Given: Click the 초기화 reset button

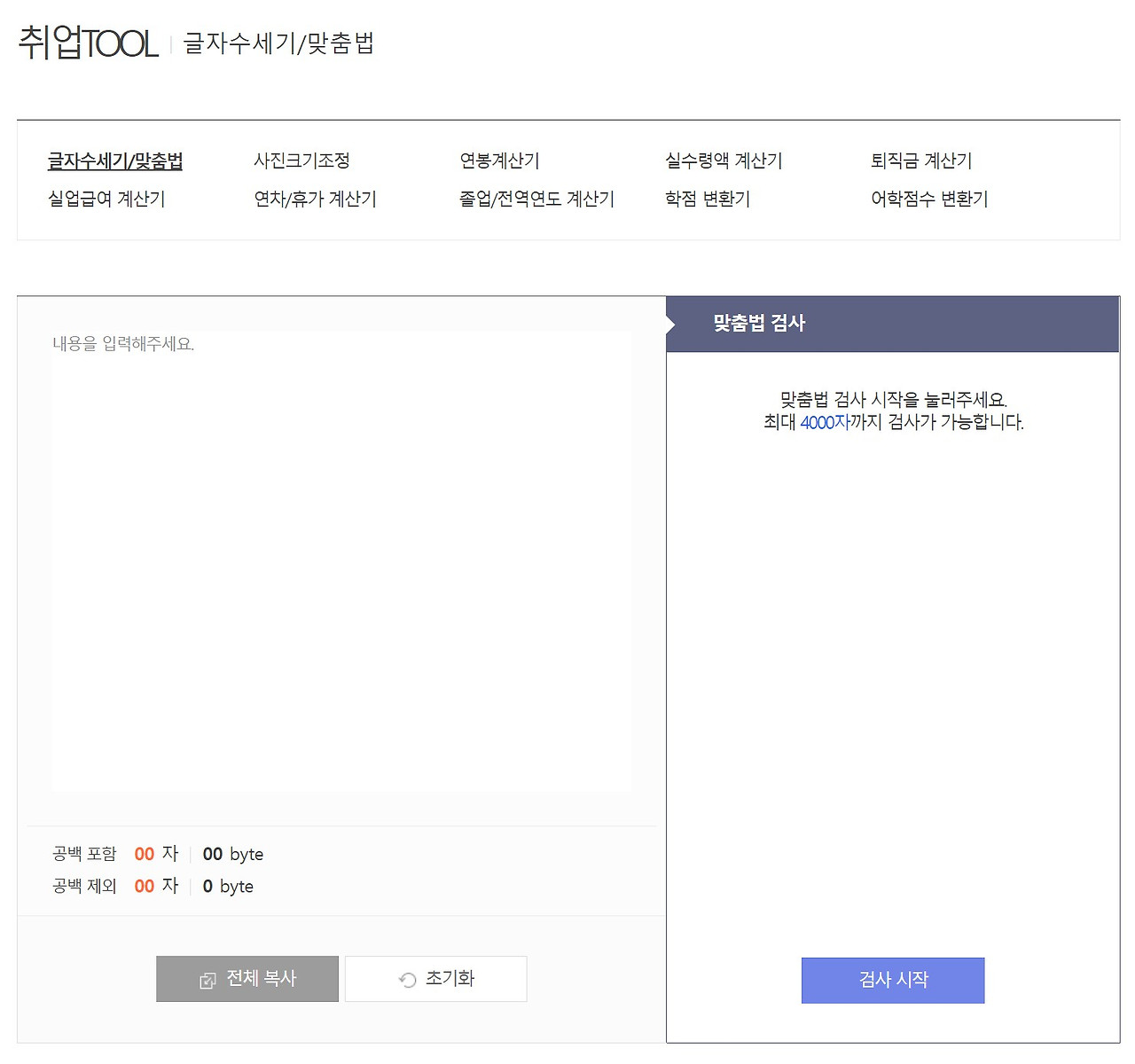Looking at the screenshot, I should tap(436, 979).
